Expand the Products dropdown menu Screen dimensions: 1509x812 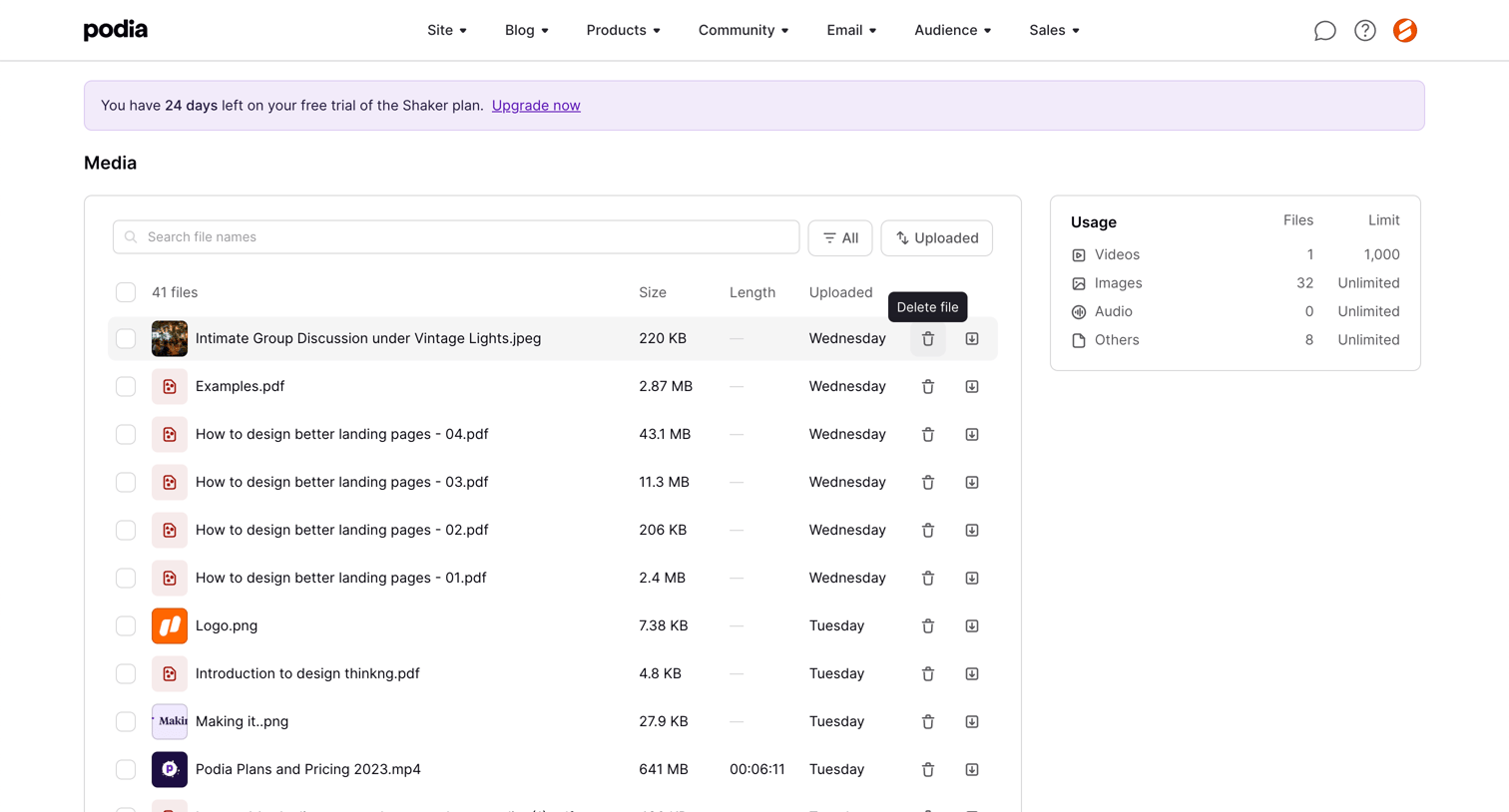(624, 30)
